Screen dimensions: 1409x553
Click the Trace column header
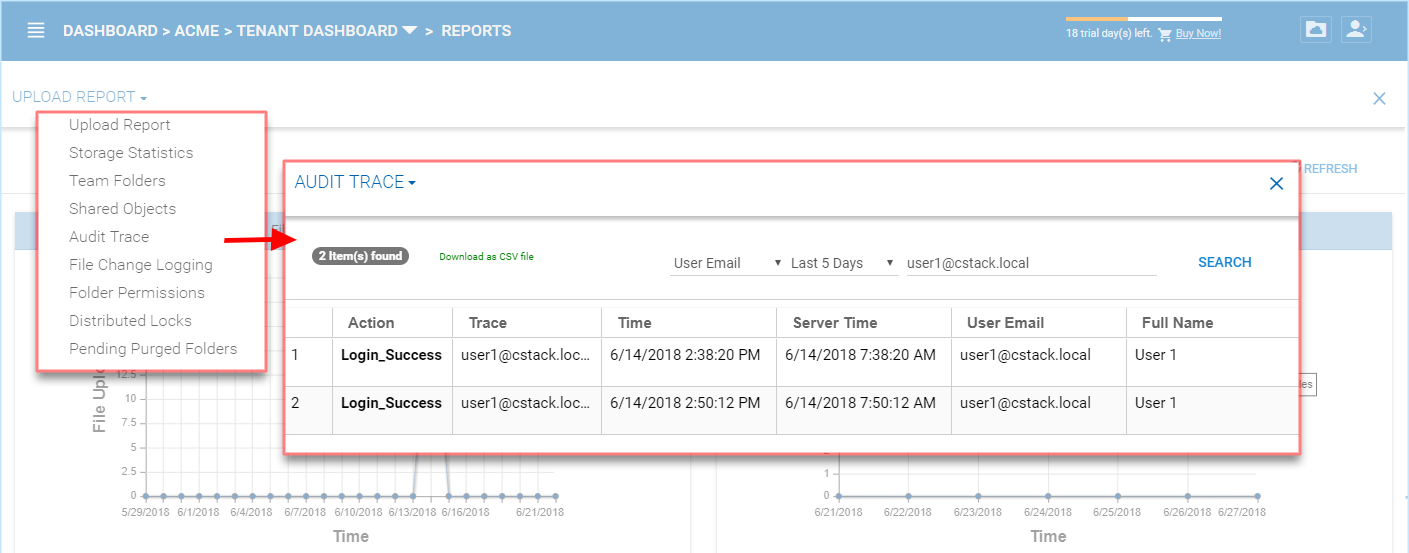tap(488, 323)
